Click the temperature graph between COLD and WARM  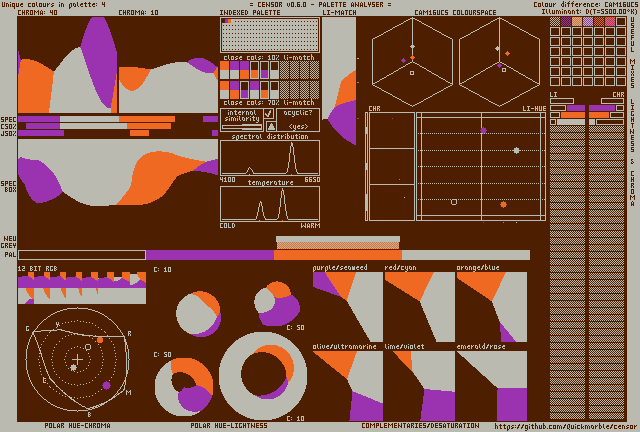[x=270, y=204]
